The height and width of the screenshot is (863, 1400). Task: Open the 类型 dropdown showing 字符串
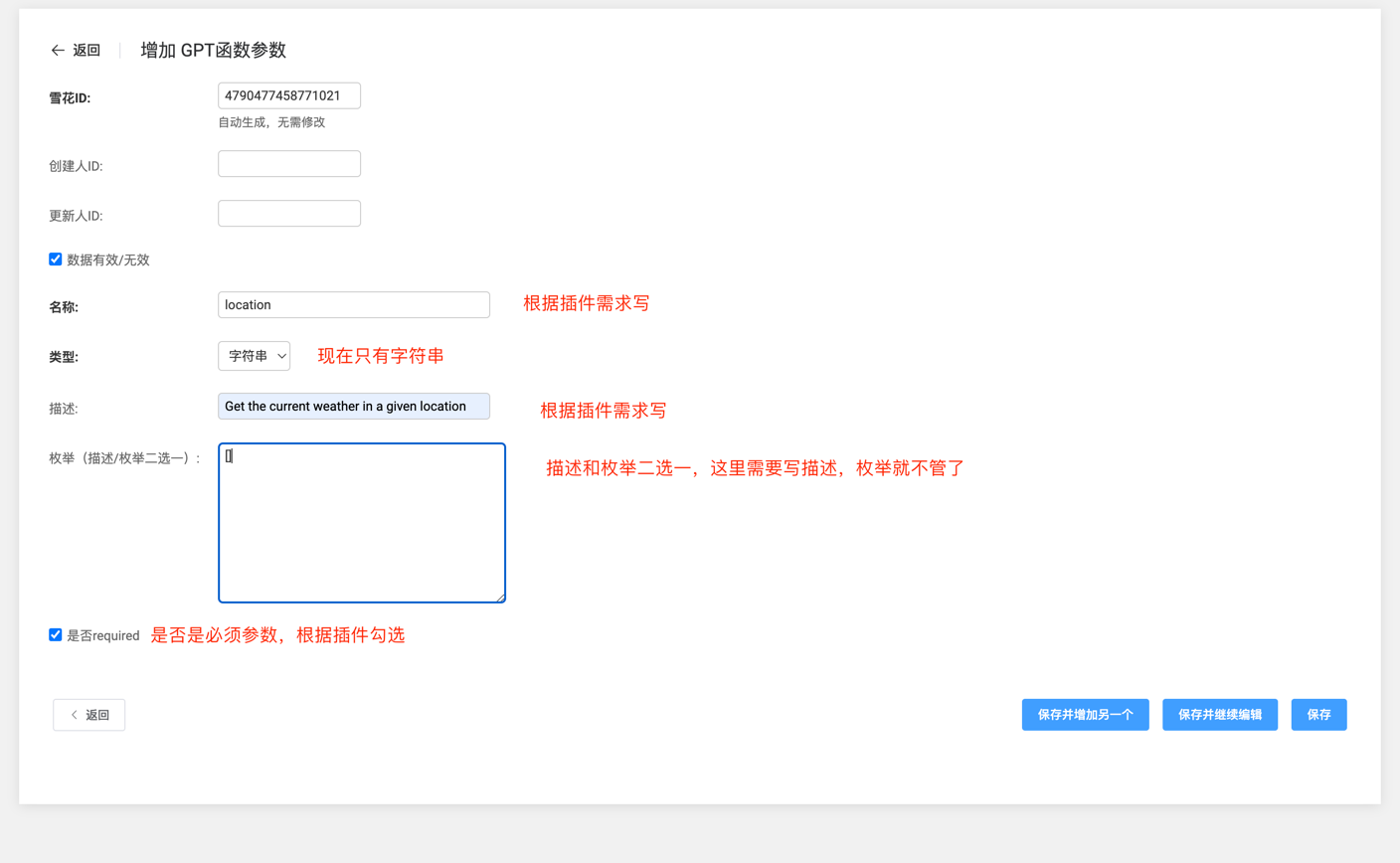pyautogui.click(x=255, y=356)
